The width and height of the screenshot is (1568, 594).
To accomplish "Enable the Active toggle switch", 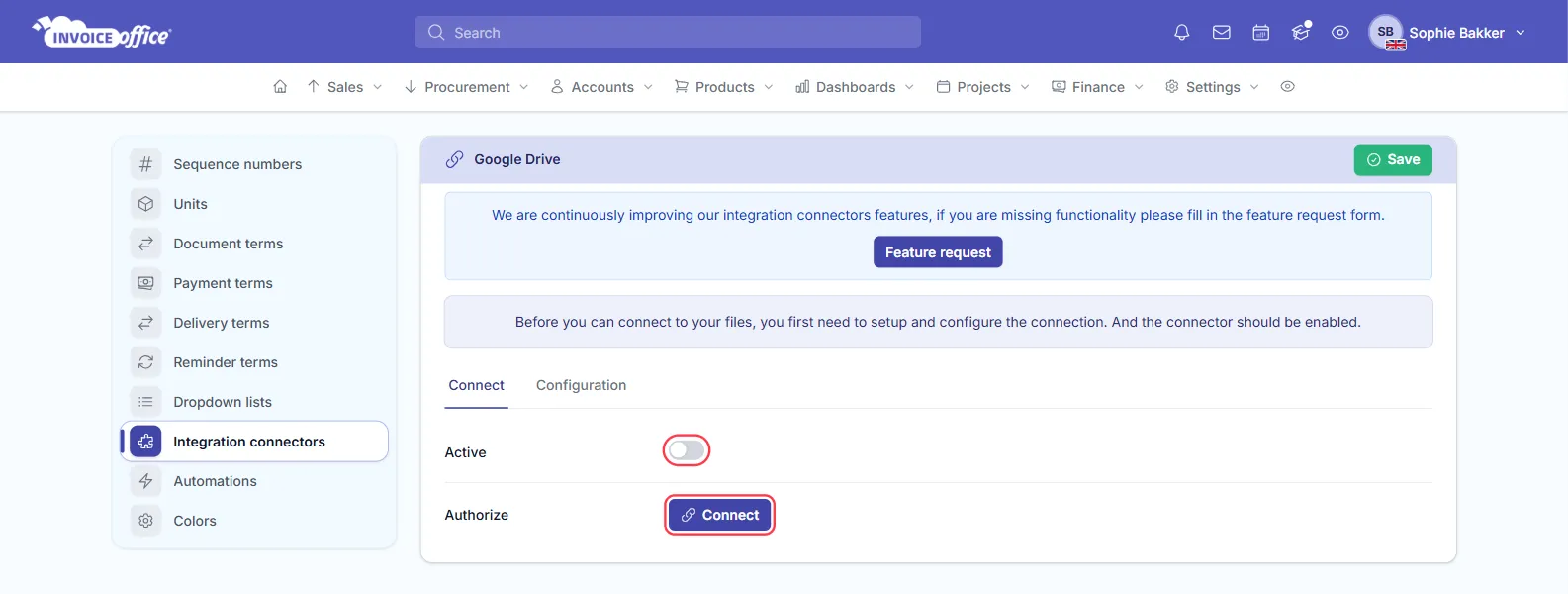I will point(687,451).
